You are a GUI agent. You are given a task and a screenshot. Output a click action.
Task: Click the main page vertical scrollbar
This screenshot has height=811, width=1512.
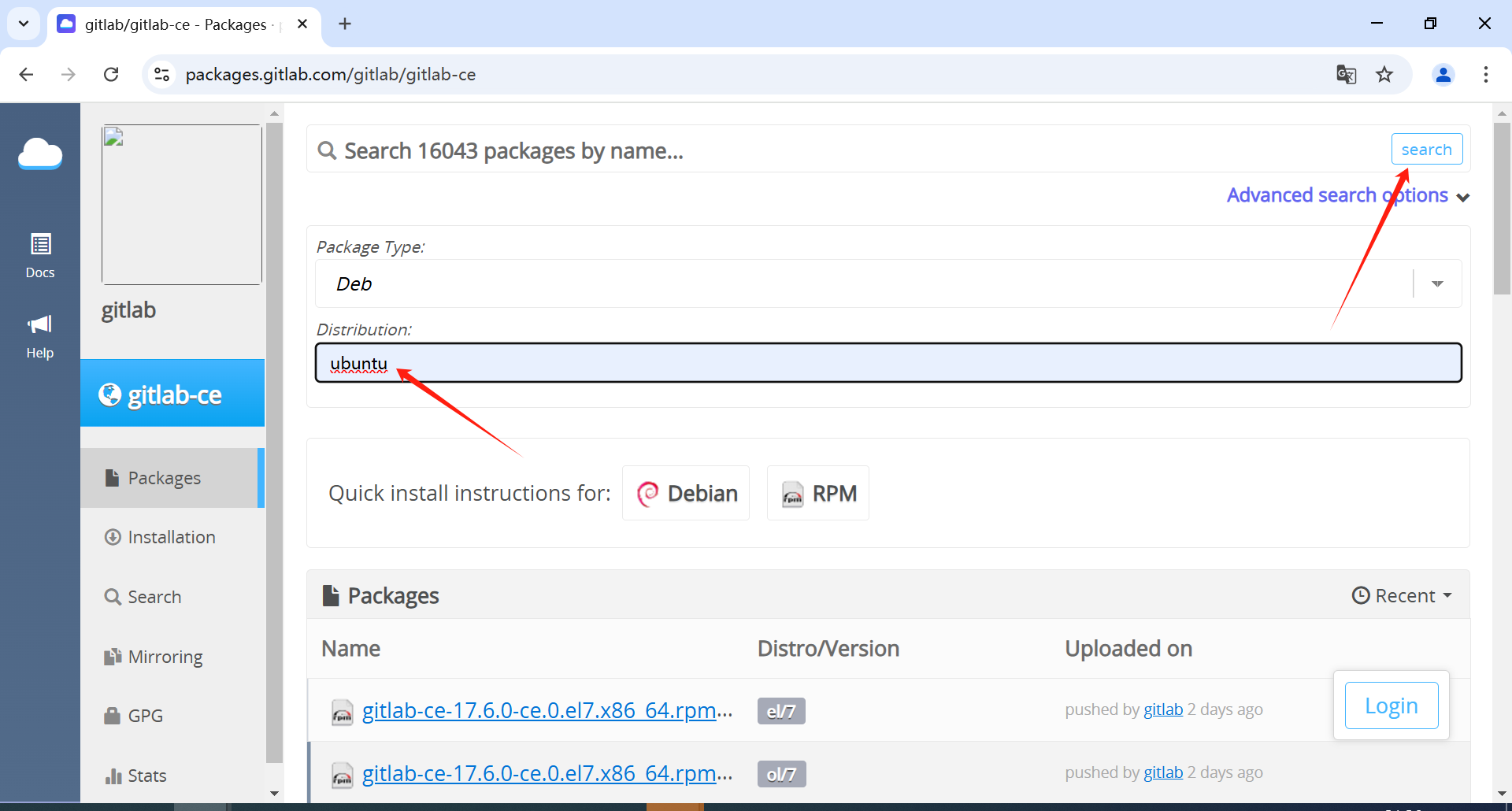coord(1502,209)
